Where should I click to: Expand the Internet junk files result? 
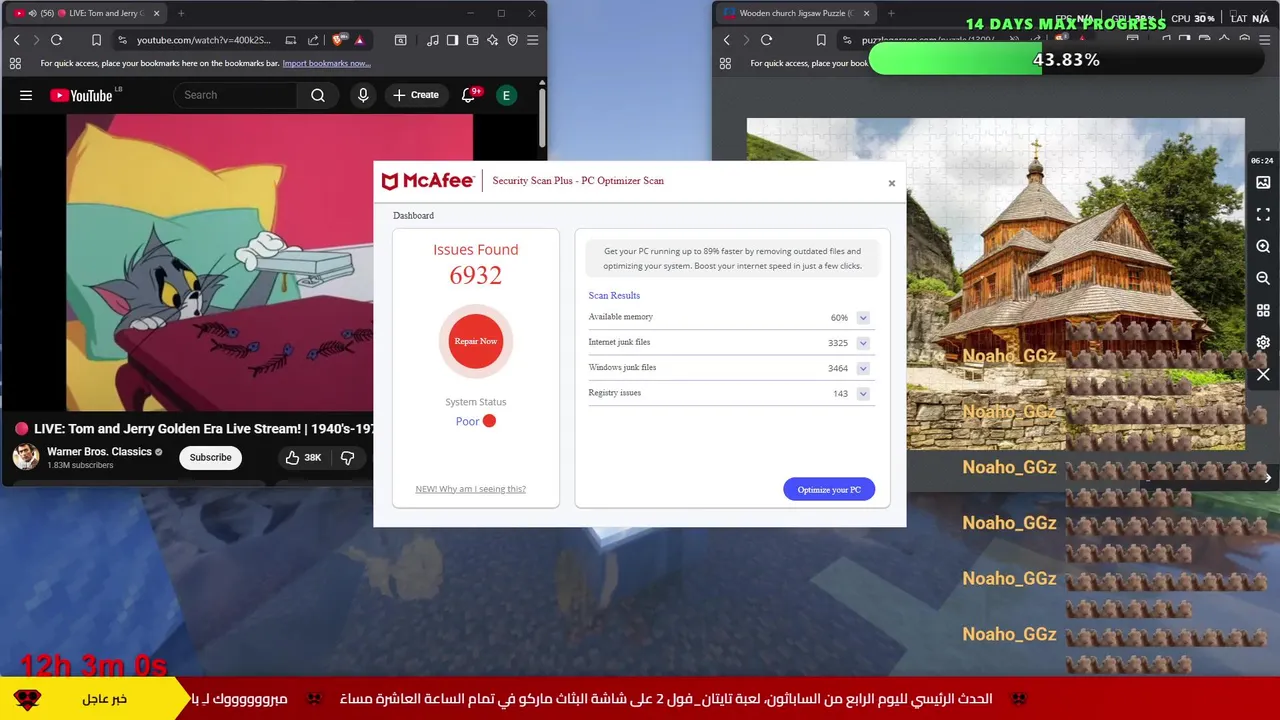863,343
